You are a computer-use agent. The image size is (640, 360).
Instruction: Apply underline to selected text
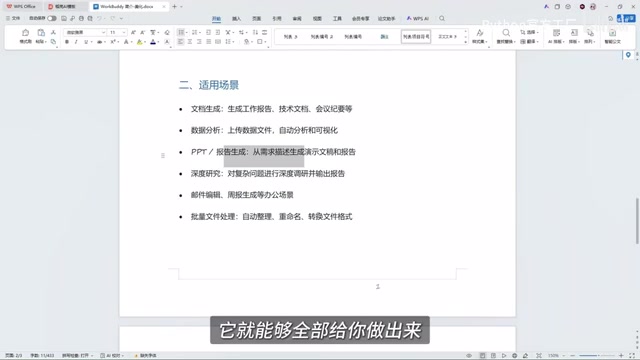click(86, 42)
